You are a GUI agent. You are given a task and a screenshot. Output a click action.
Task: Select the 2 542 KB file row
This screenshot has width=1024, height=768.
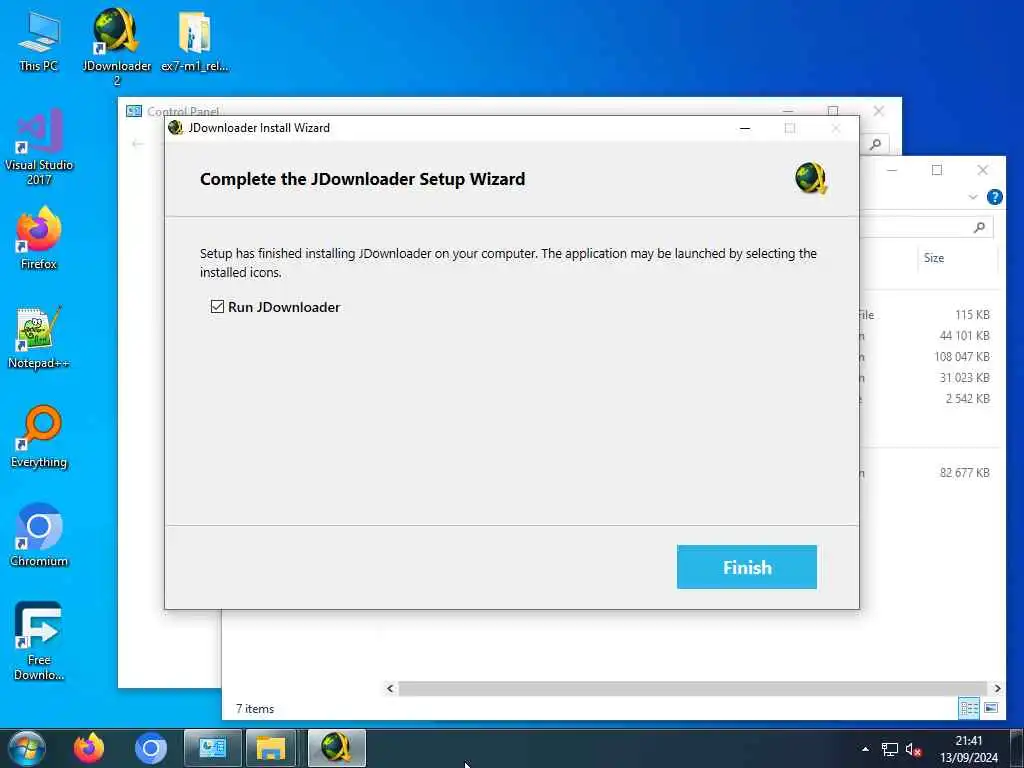pos(931,398)
